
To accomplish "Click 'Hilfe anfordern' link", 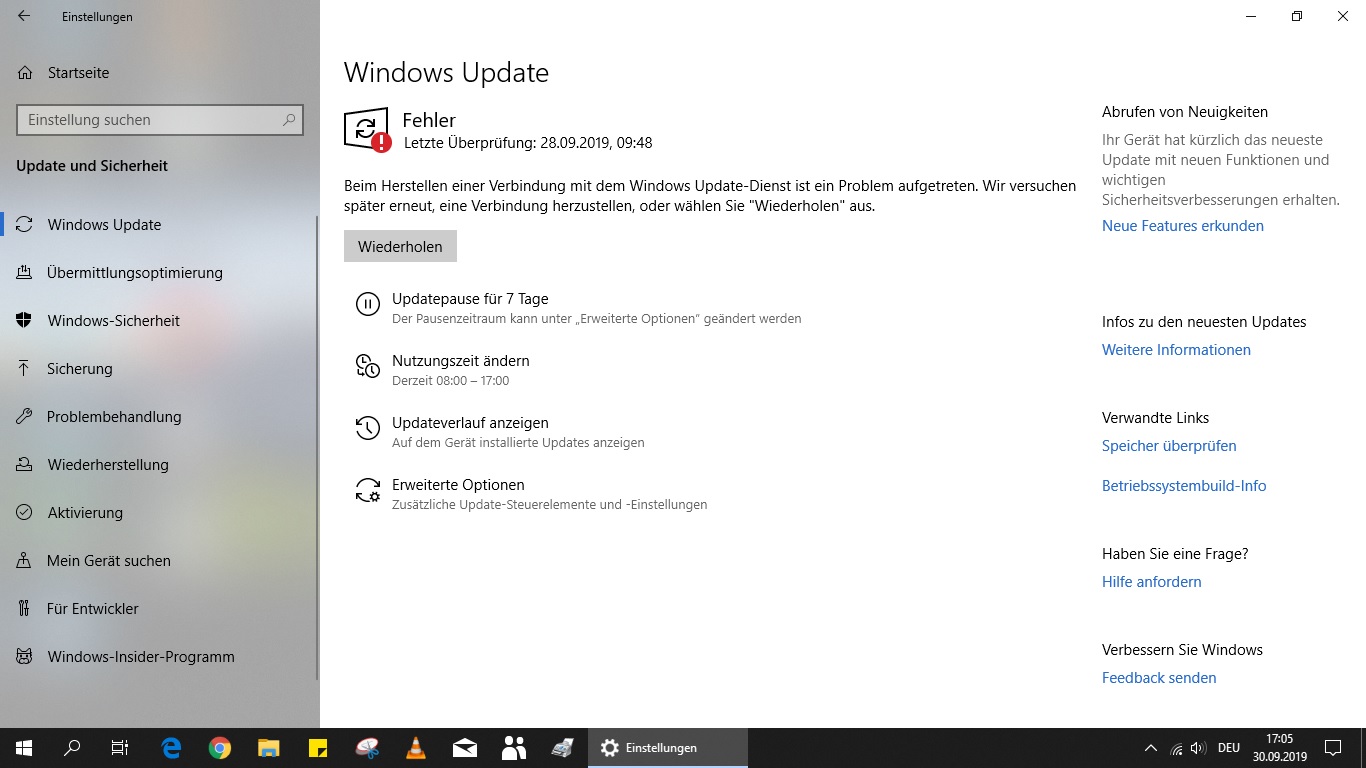I will pyautogui.click(x=1152, y=582).
